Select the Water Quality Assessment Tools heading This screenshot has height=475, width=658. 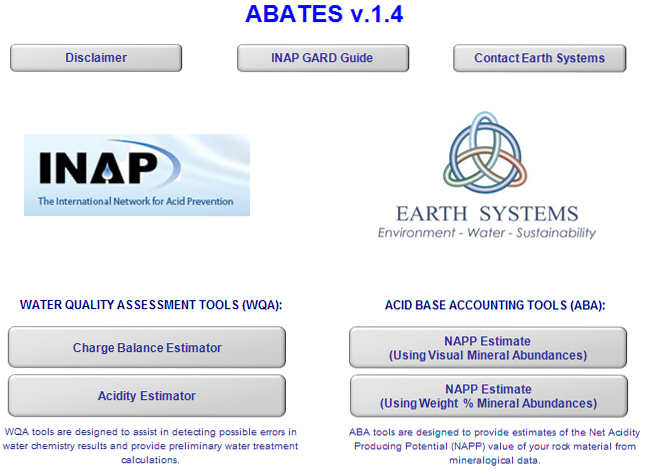pyautogui.click(x=151, y=305)
